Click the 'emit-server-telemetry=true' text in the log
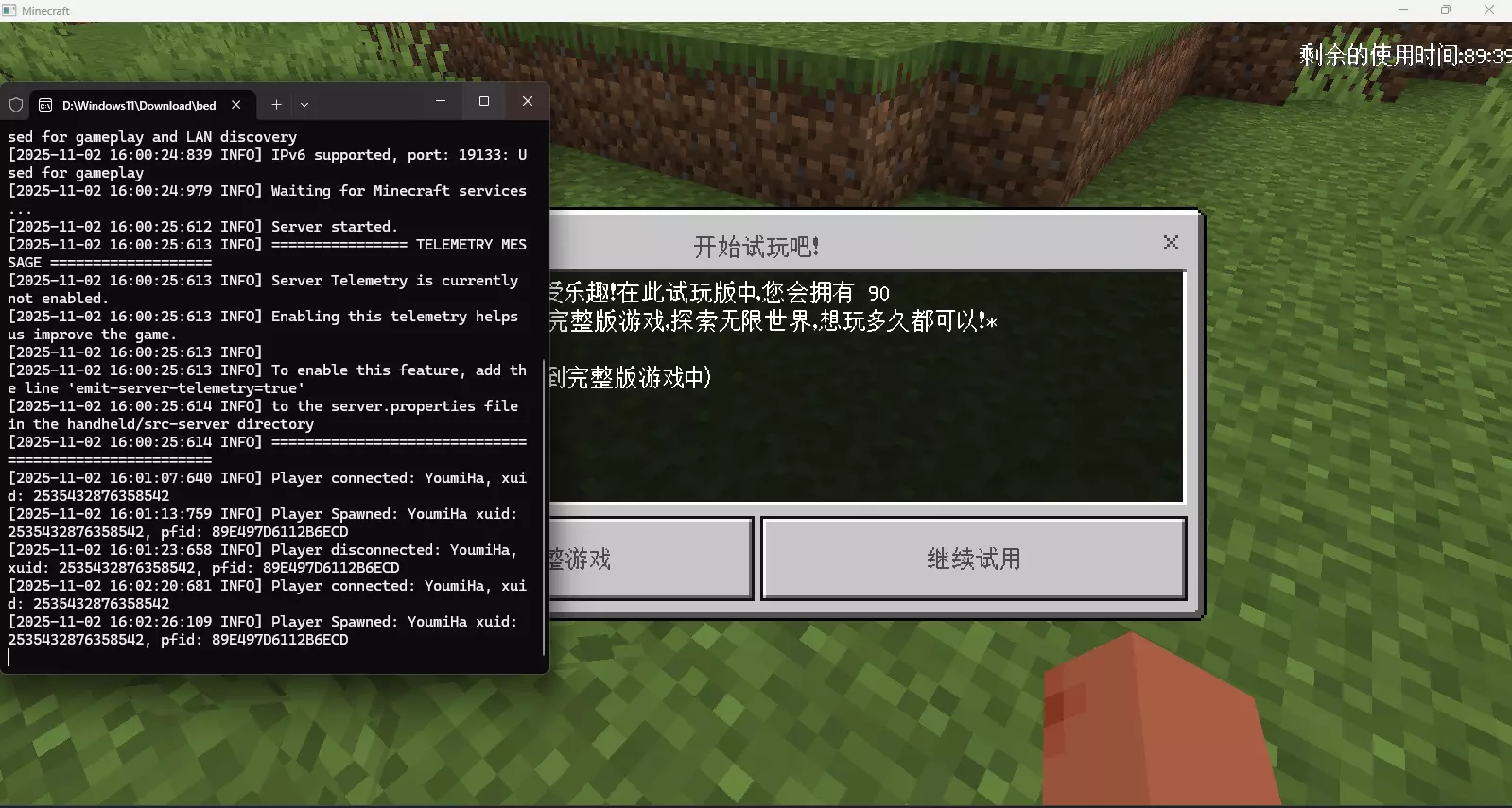 click(185, 388)
